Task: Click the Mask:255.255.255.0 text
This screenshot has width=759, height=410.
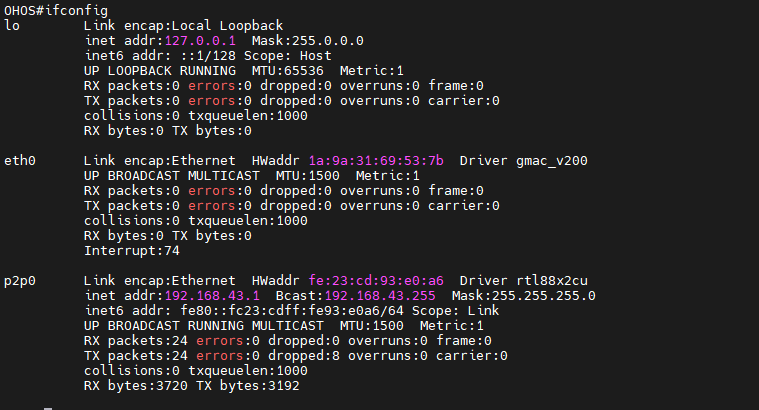Action: click(x=524, y=296)
